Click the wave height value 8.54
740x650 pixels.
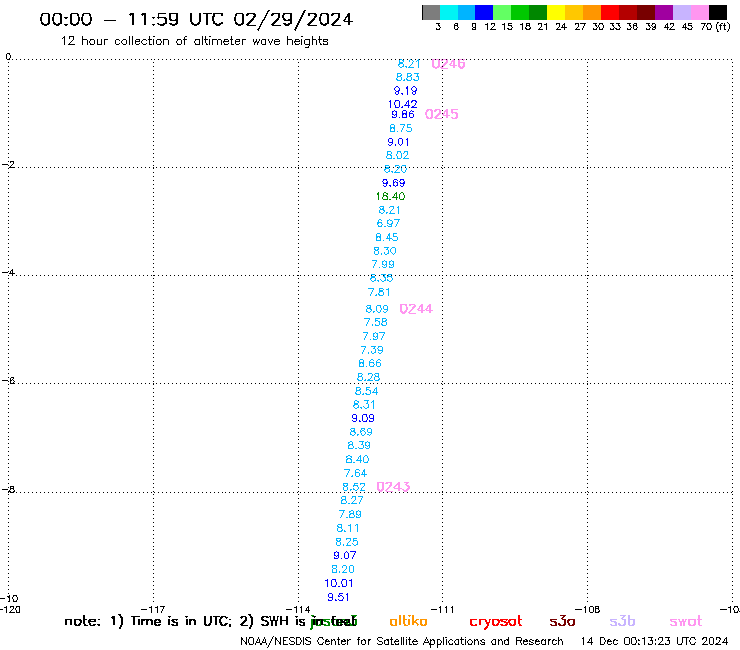coord(366,391)
